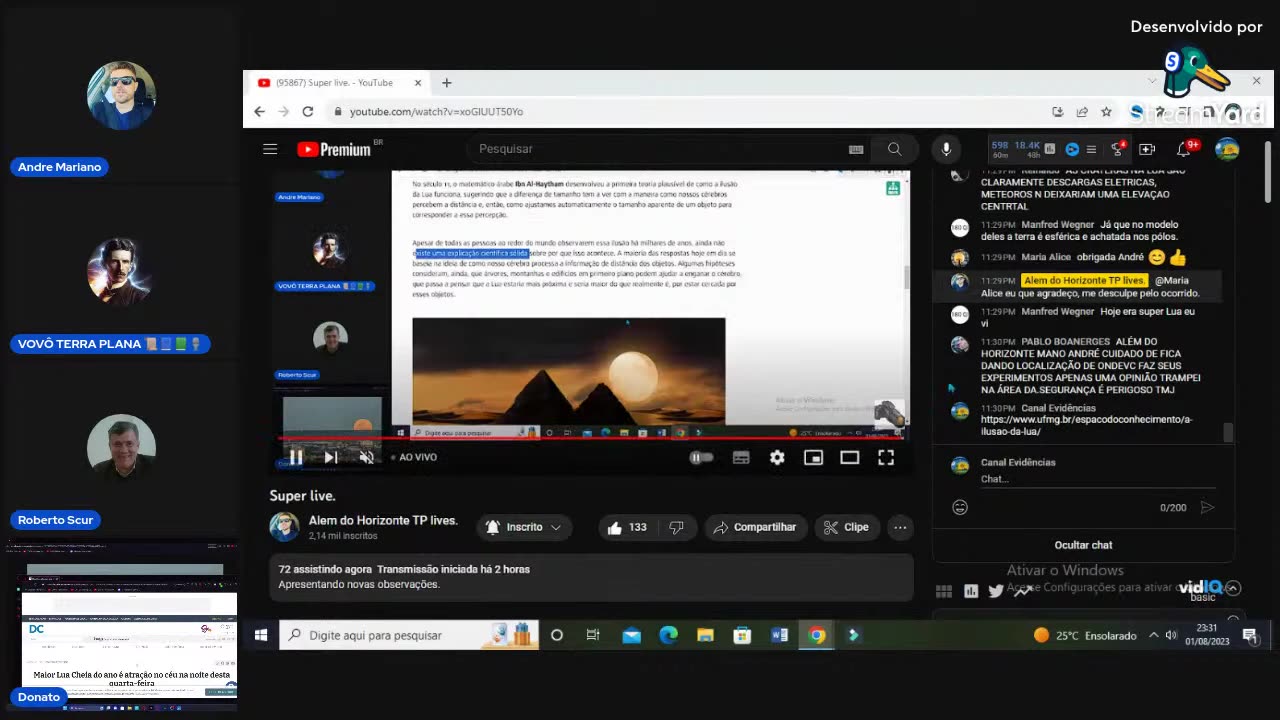Expand browser tab search chevron

tap(1153, 81)
